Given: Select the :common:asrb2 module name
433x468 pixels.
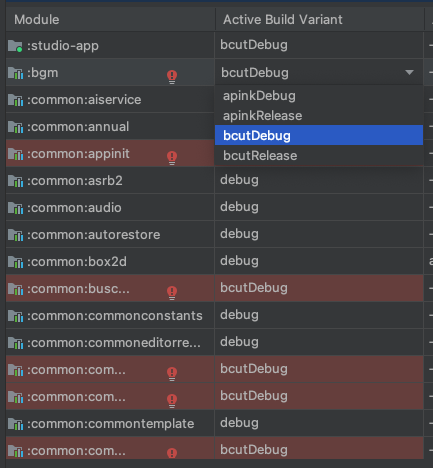Looking at the screenshot, I should pyautogui.click(x=75, y=181).
